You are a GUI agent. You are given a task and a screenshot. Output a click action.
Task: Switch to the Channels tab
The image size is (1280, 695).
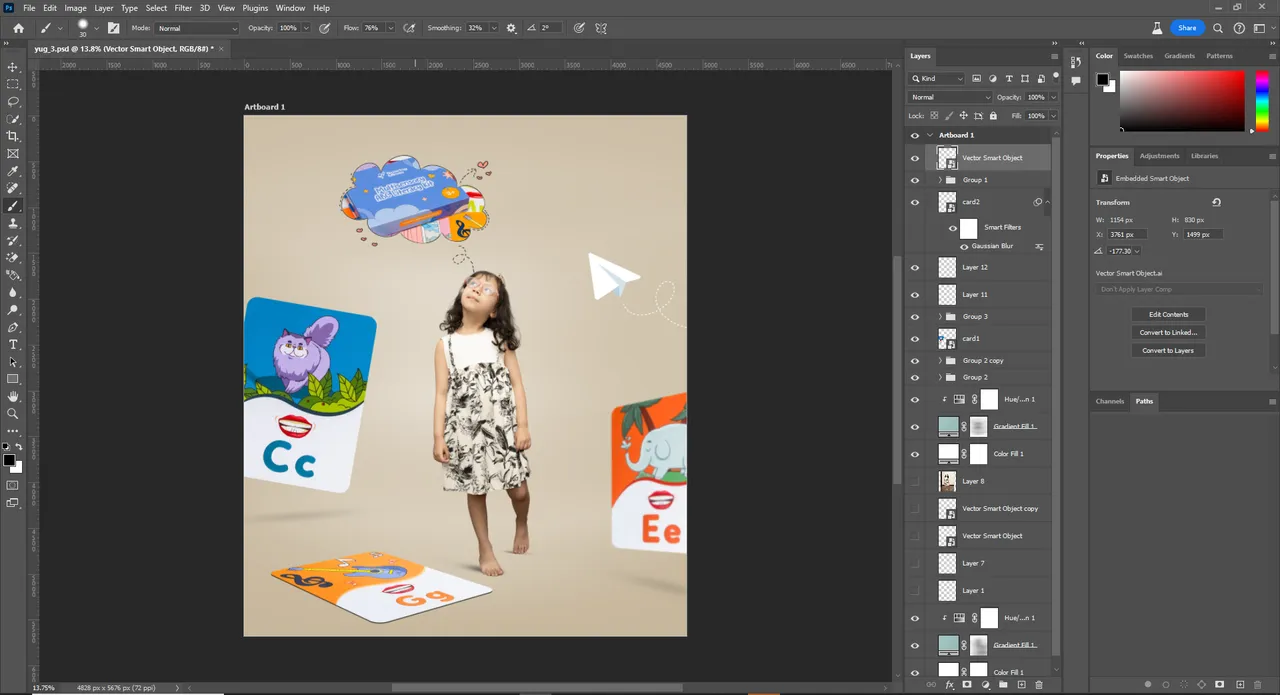[x=1110, y=401]
